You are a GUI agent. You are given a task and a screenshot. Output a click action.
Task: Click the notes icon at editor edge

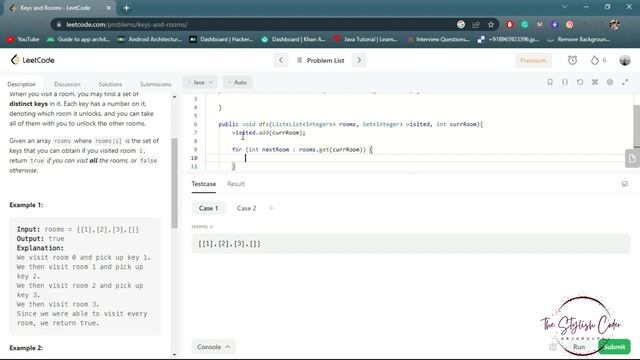coord(632,158)
